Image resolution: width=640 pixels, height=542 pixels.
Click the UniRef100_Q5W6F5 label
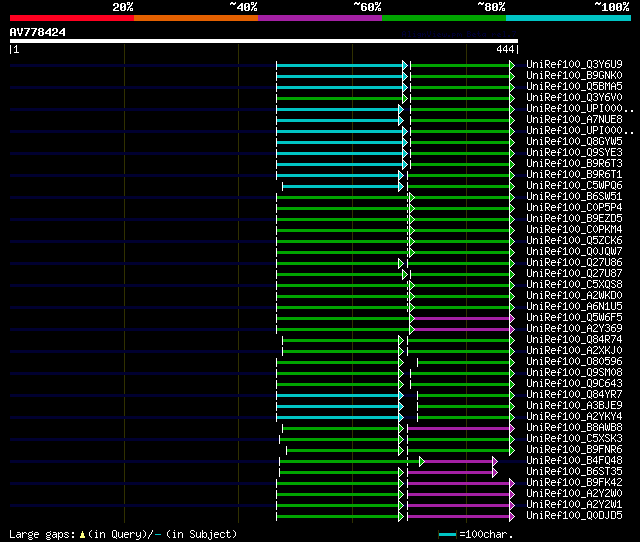point(574,318)
